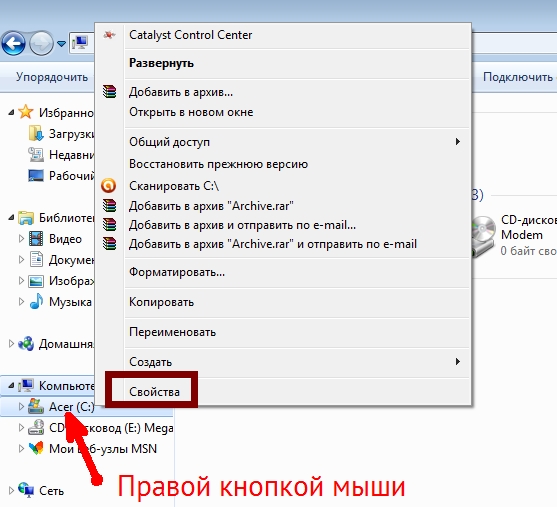
Task: Click the Библиотеки folder icon
Action: [x=26, y=217]
